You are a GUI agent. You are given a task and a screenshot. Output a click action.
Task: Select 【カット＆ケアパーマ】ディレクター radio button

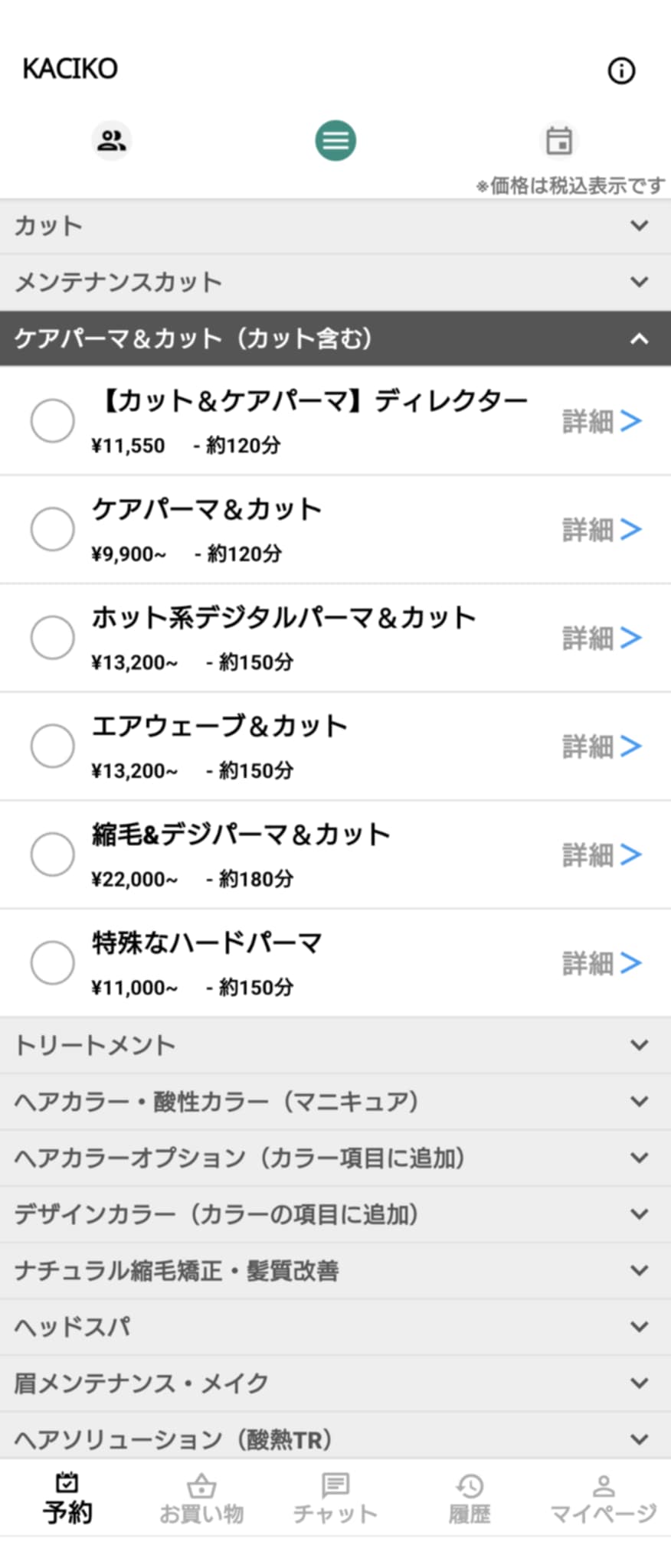tap(53, 420)
